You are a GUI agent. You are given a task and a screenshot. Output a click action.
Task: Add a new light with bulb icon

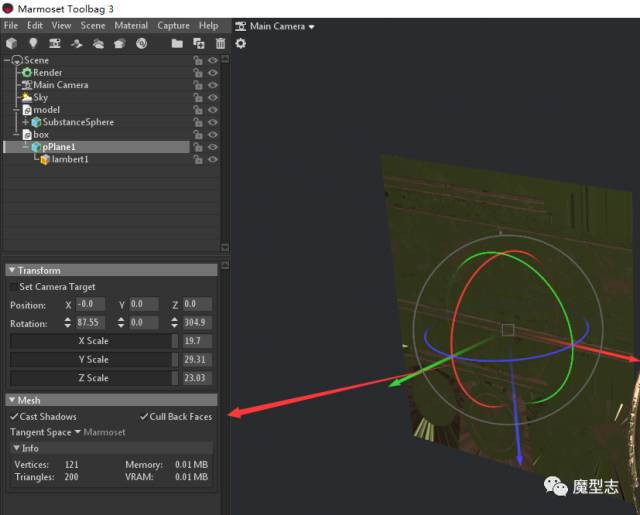pos(33,43)
